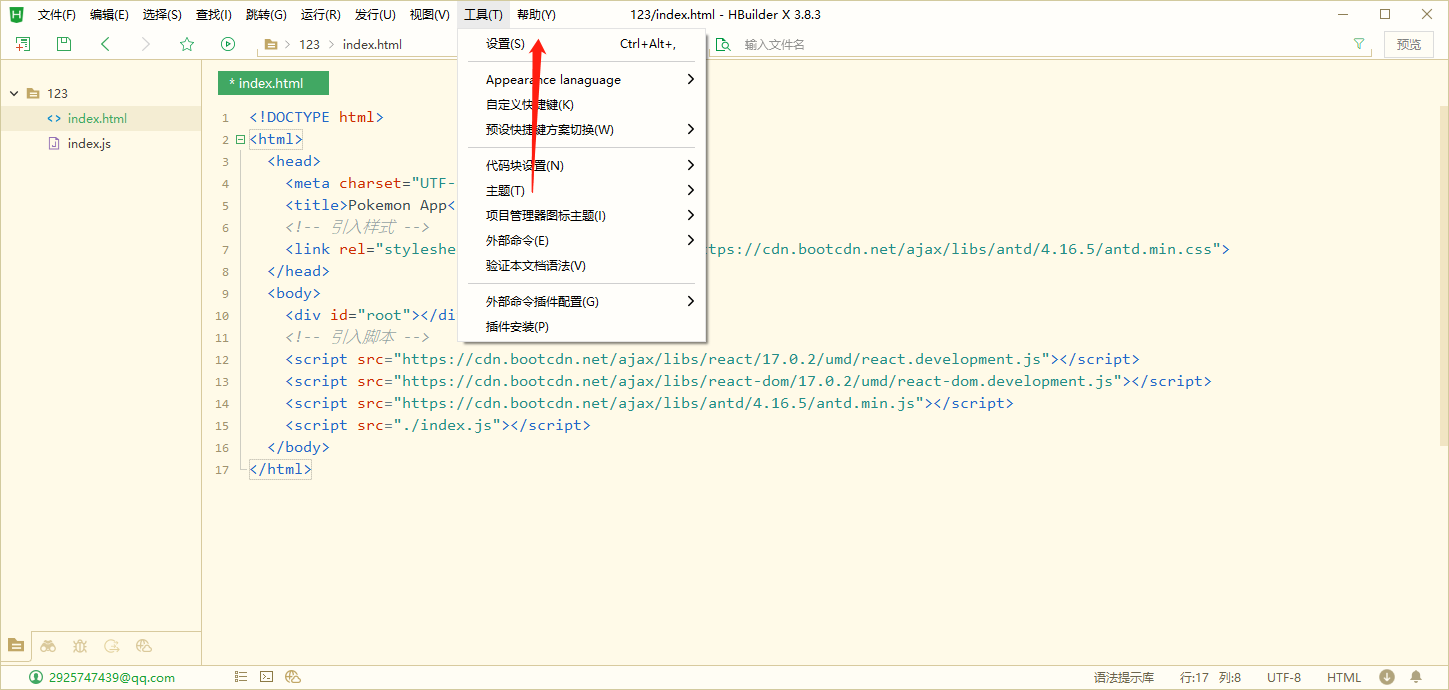The width and height of the screenshot is (1449, 690).
Task: Click the 预览 preview button
Action: coord(1408,44)
